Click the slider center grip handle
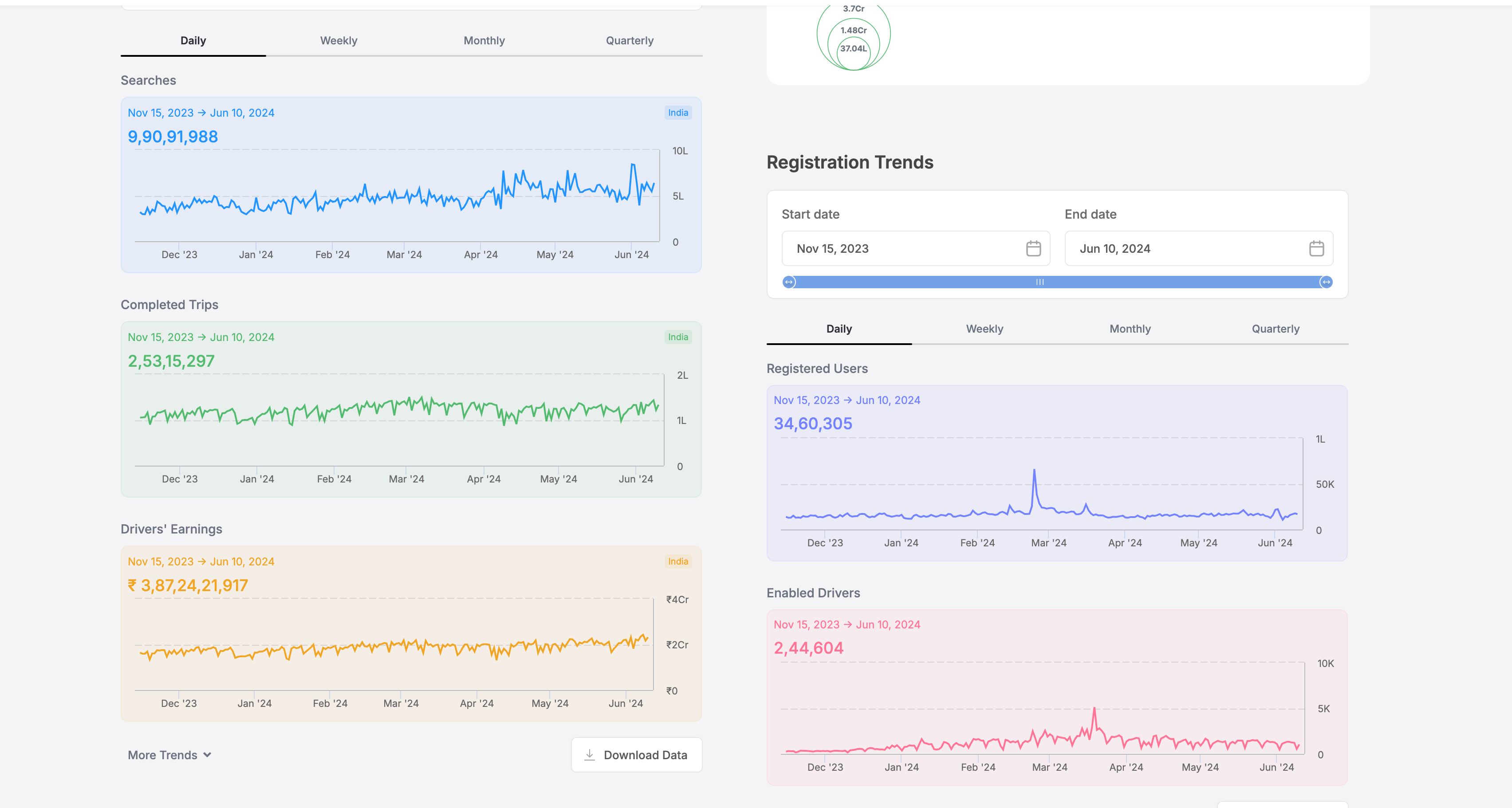The image size is (1512, 808). pyautogui.click(x=1039, y=282)
